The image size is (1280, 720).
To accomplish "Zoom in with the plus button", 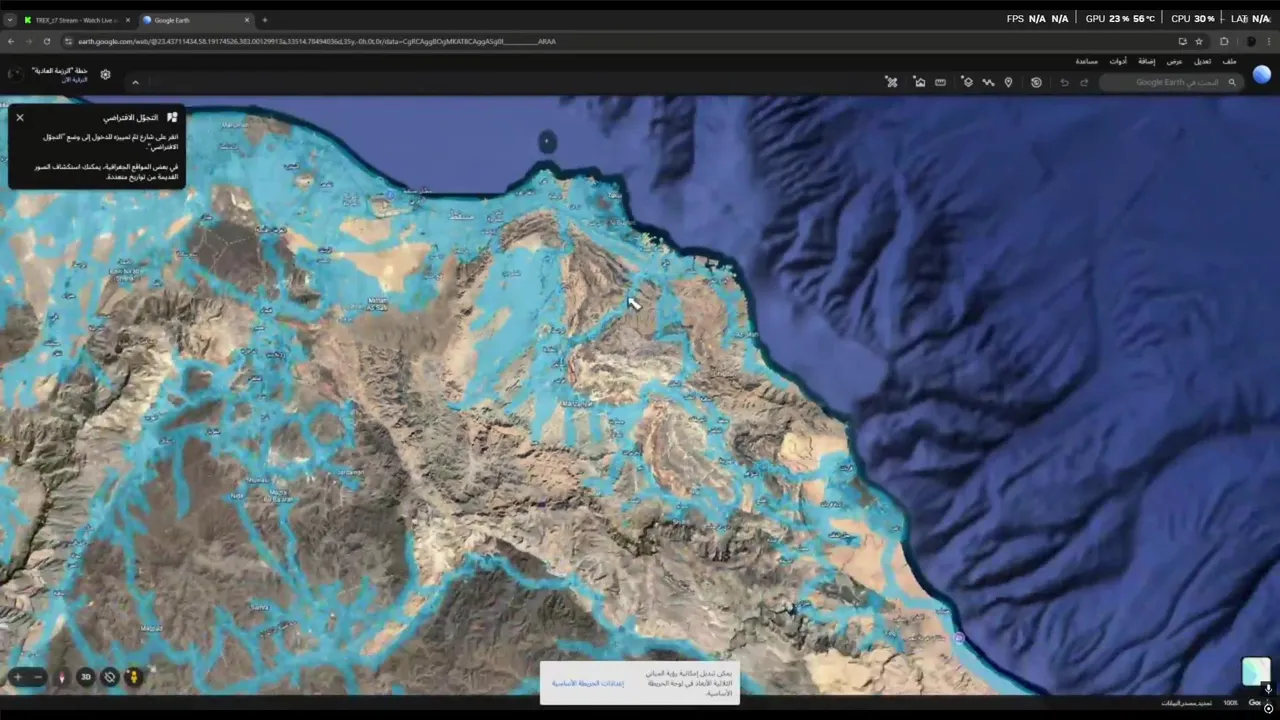I will click(x=17, y=677).
